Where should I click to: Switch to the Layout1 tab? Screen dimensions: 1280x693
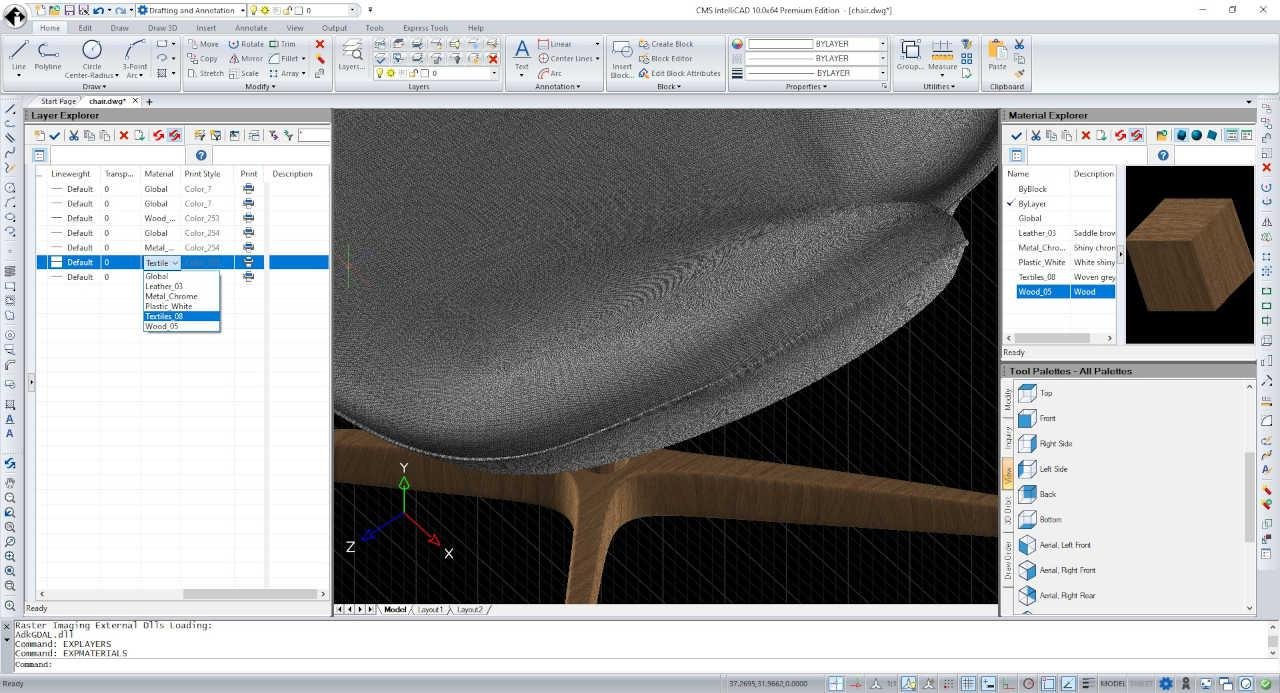click(430, 609)
